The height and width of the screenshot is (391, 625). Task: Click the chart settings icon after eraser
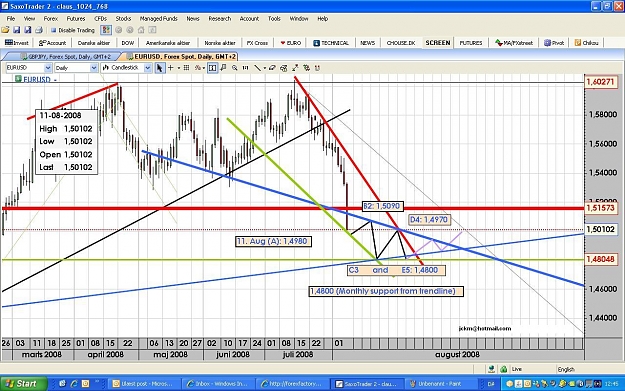pyautogui.click(x=283, y=68)
